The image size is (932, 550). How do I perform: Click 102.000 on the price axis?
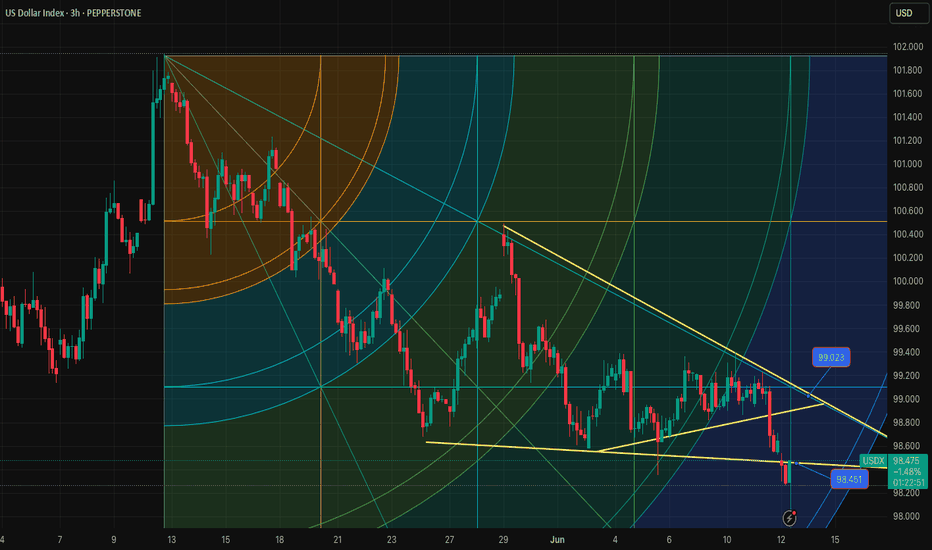(x=908, y=47)
